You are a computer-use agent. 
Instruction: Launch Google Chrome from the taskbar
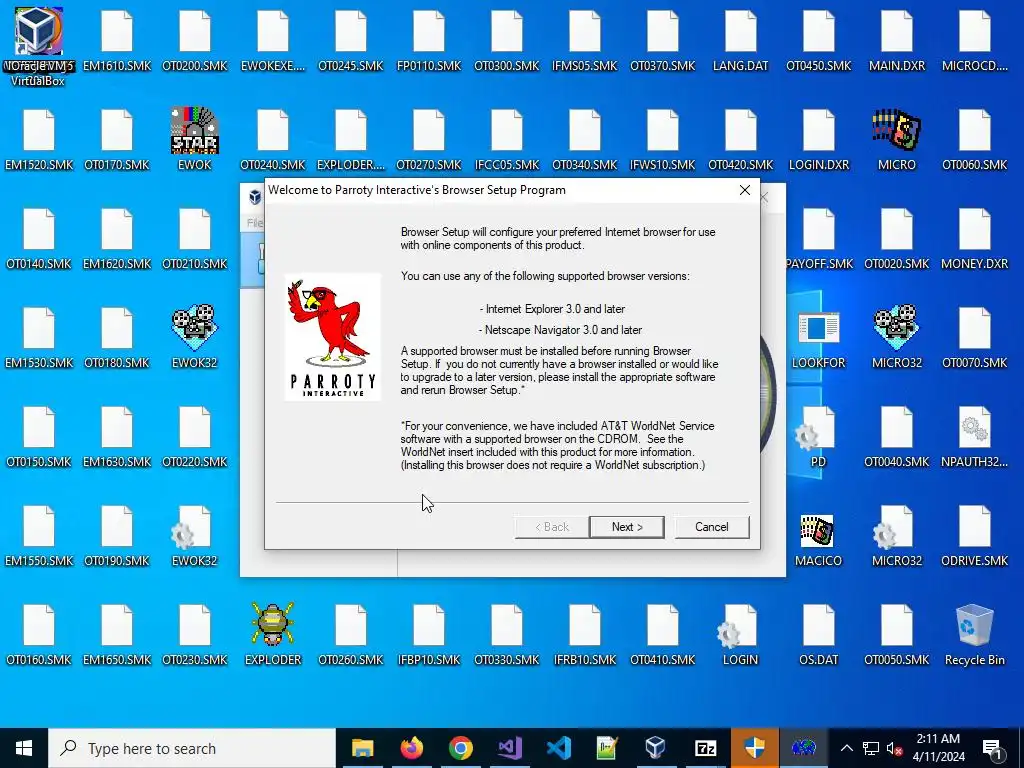click(460, 748)
